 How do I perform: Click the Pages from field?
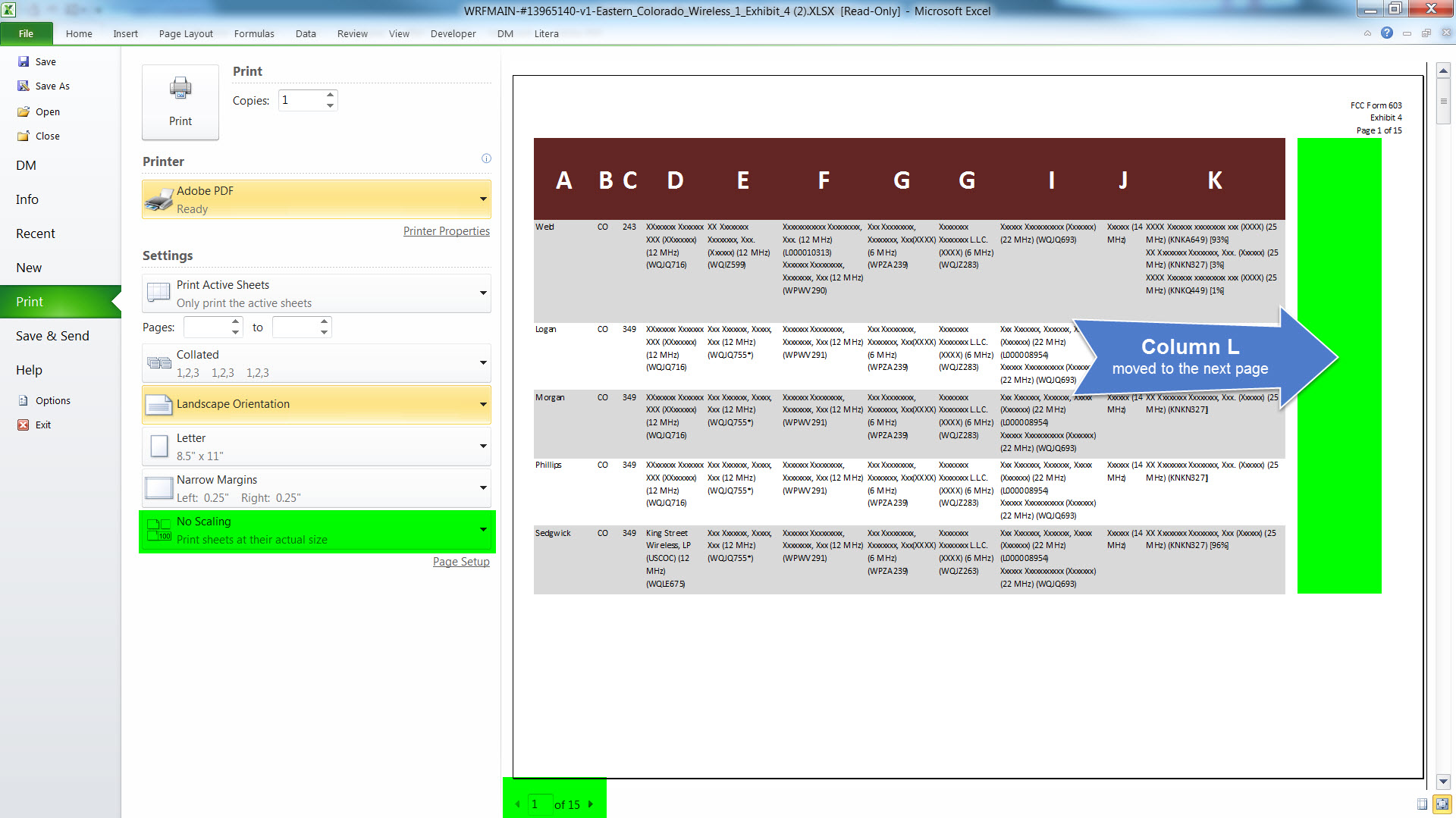[206, 328]
